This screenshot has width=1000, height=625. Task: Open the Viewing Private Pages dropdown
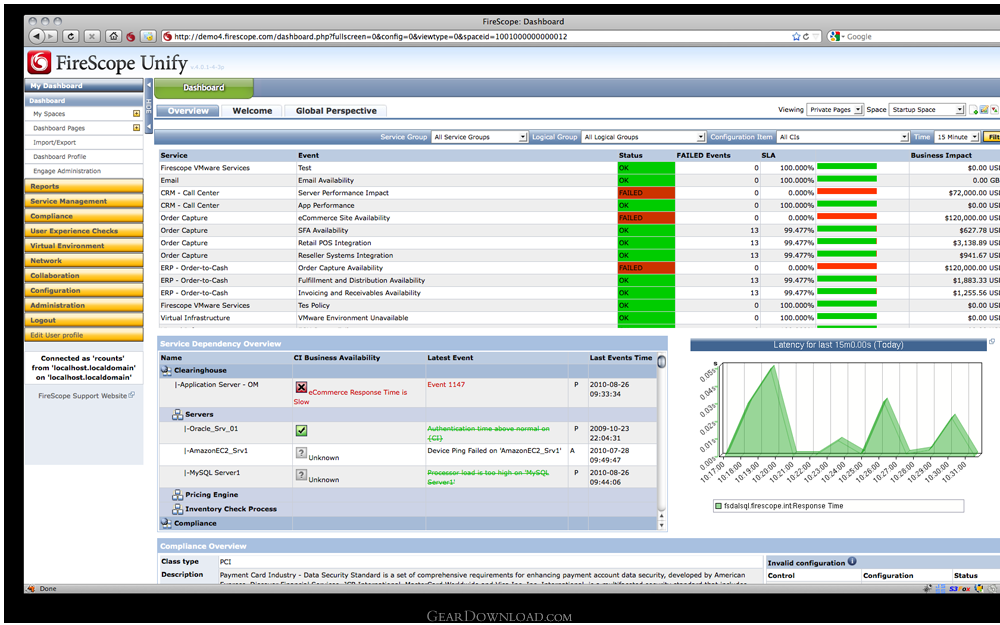835,110
